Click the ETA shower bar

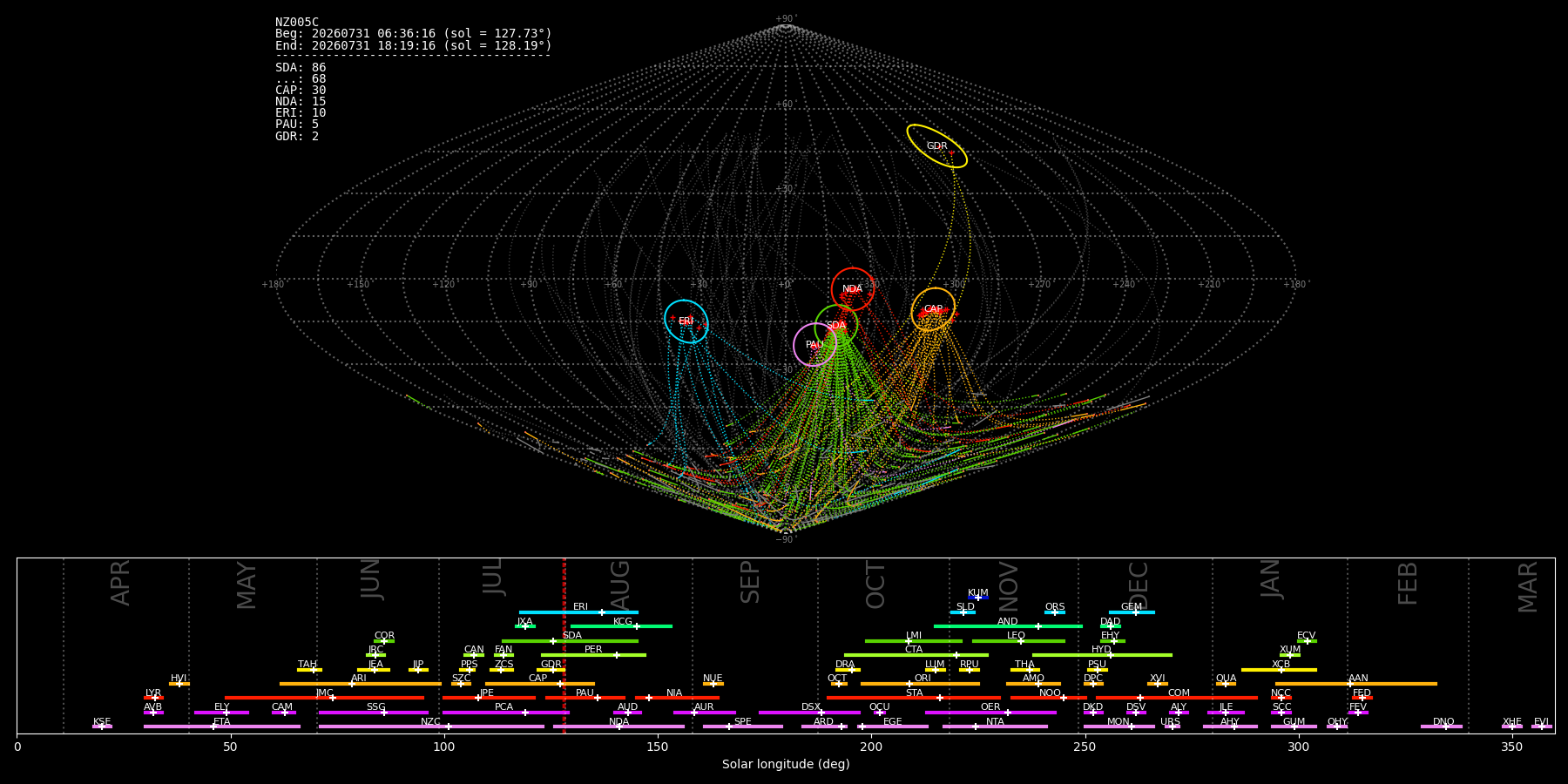[x=222, y=727]
